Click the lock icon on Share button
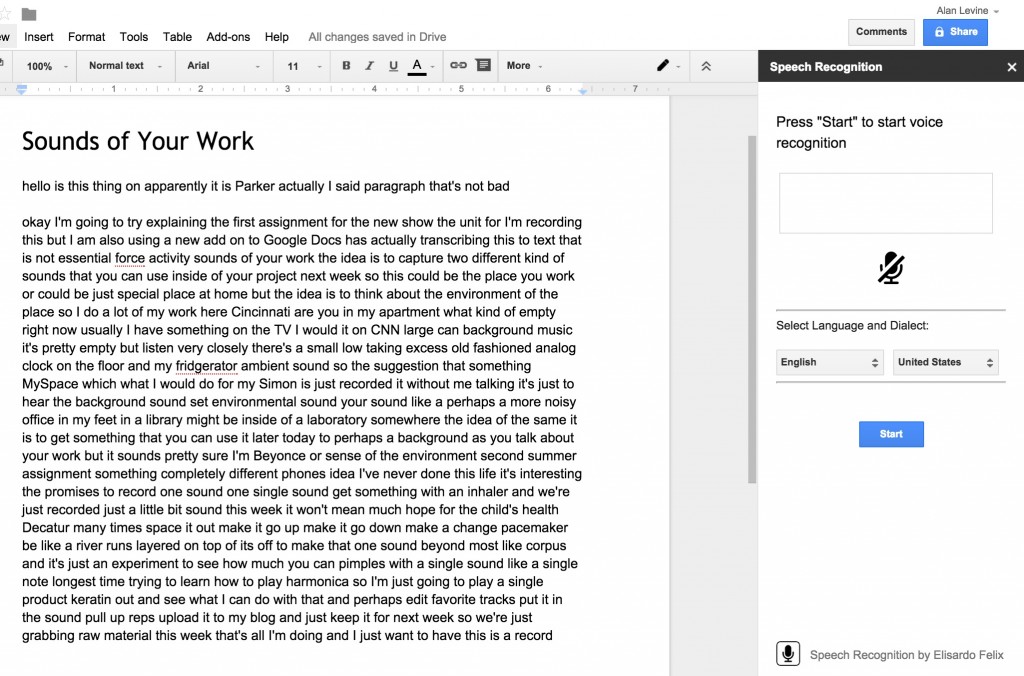 (x=939, y=32)
